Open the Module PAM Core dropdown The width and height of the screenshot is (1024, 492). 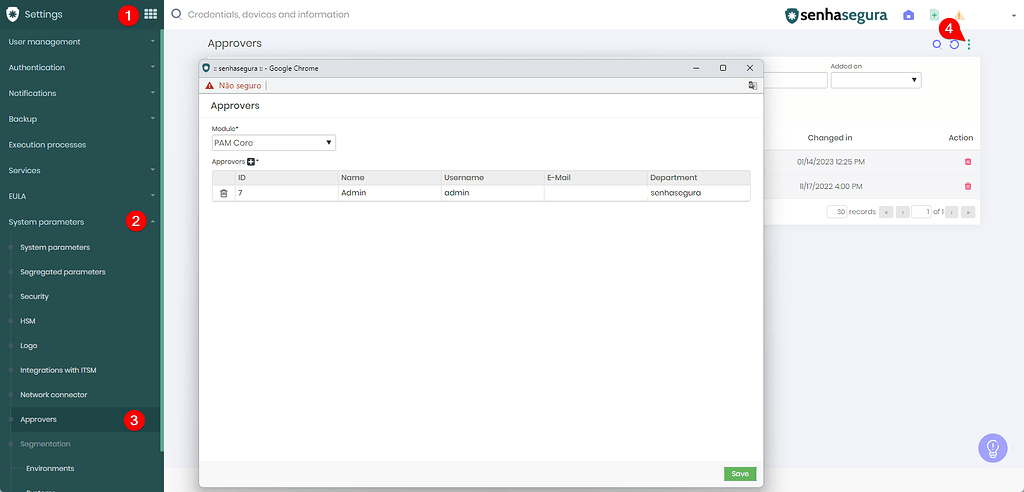tap(274, 142)
